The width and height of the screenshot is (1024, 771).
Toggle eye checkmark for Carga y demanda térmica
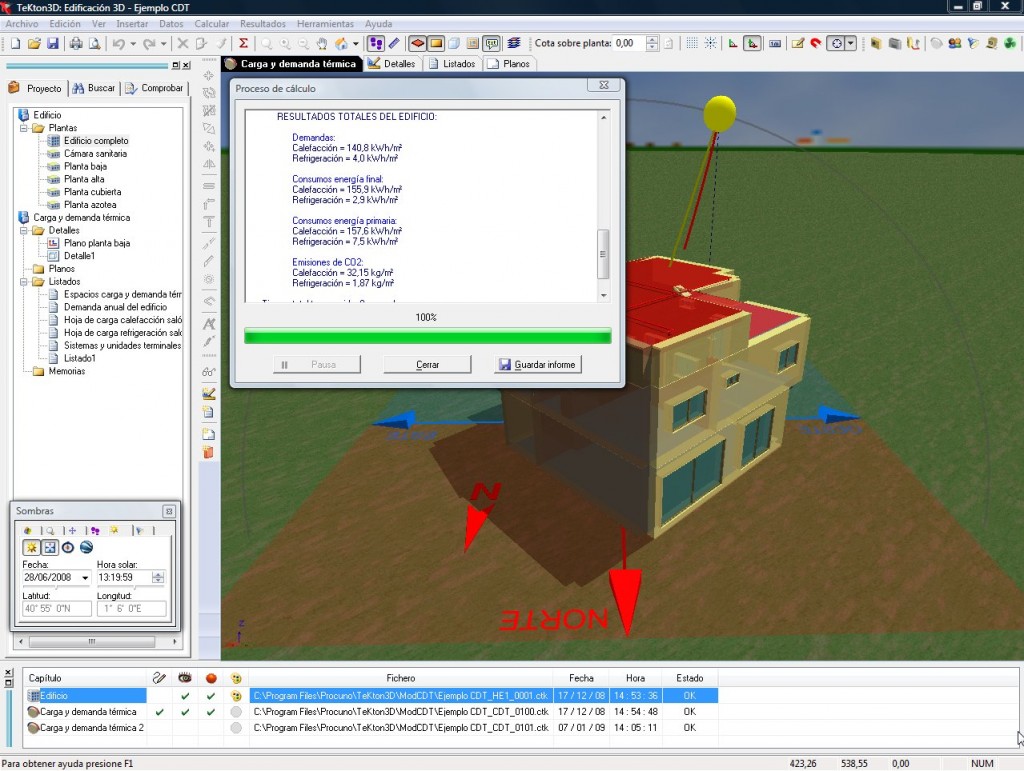(x=185, y=712)
